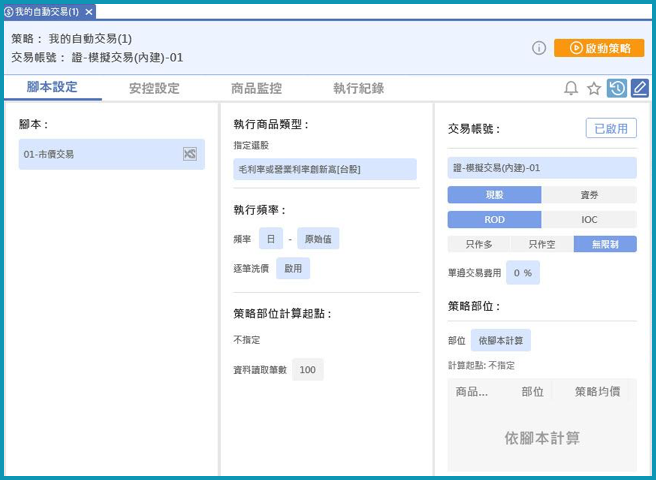Select the 現股 trade type
This screenshot has height=480, width=656.
494,195
